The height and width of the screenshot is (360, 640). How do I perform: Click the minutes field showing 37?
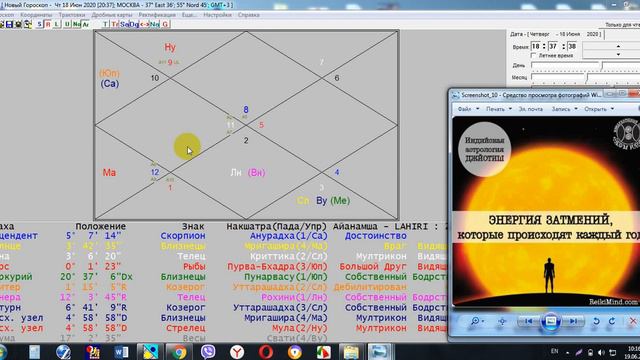(x=553, y=46)
